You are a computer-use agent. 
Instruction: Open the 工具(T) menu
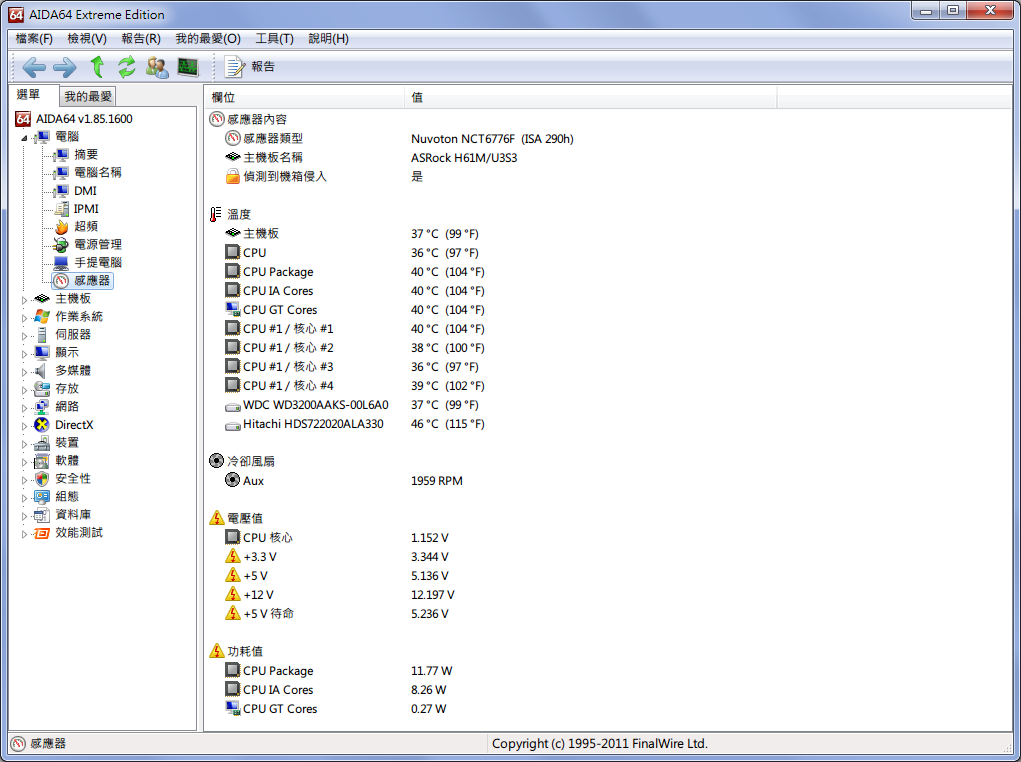click(x=274, y=38)
